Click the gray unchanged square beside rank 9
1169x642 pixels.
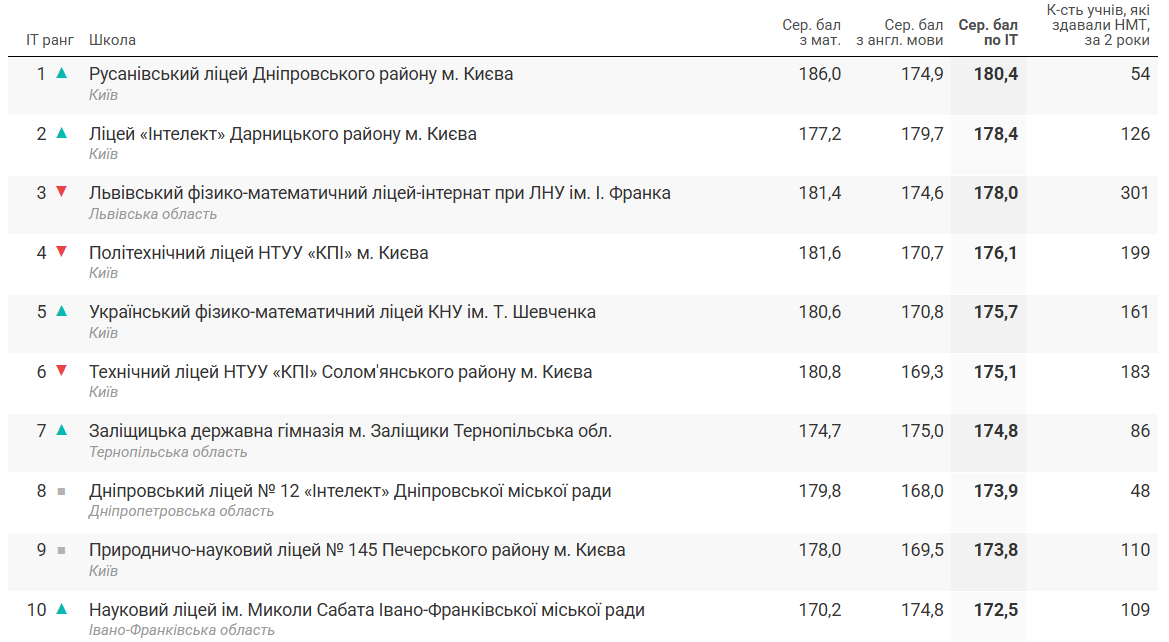[61, 550]
